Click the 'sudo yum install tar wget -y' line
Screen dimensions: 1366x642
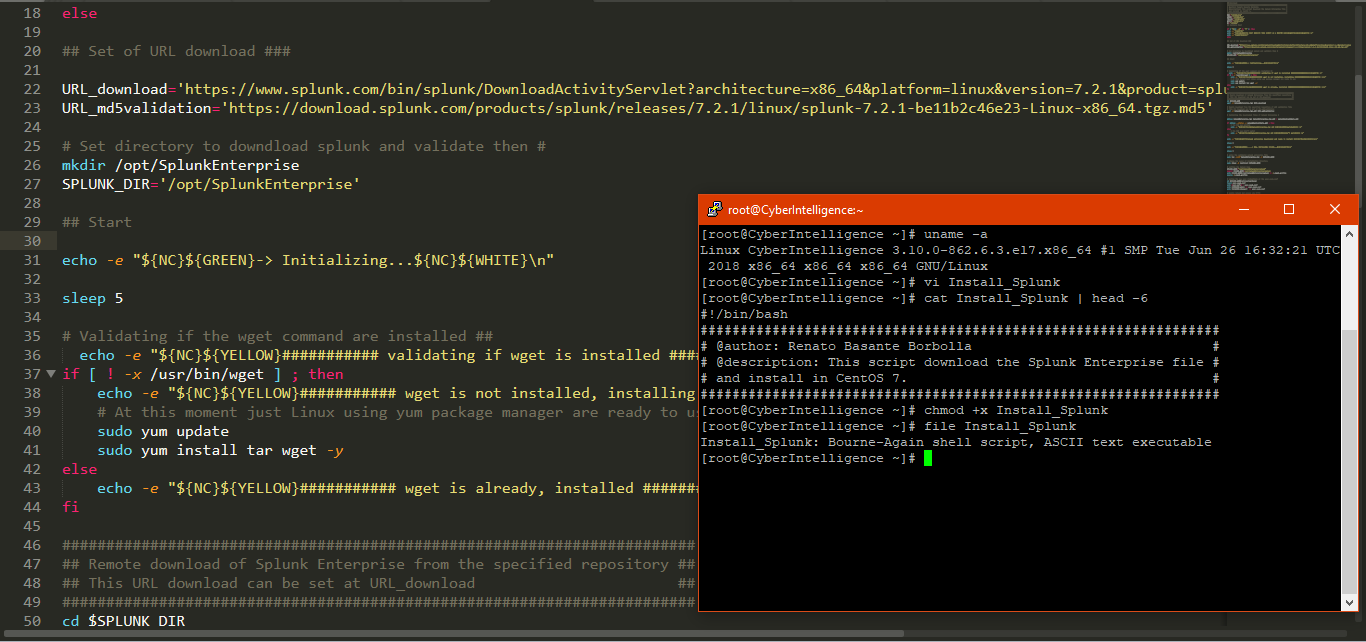(220, 450)
